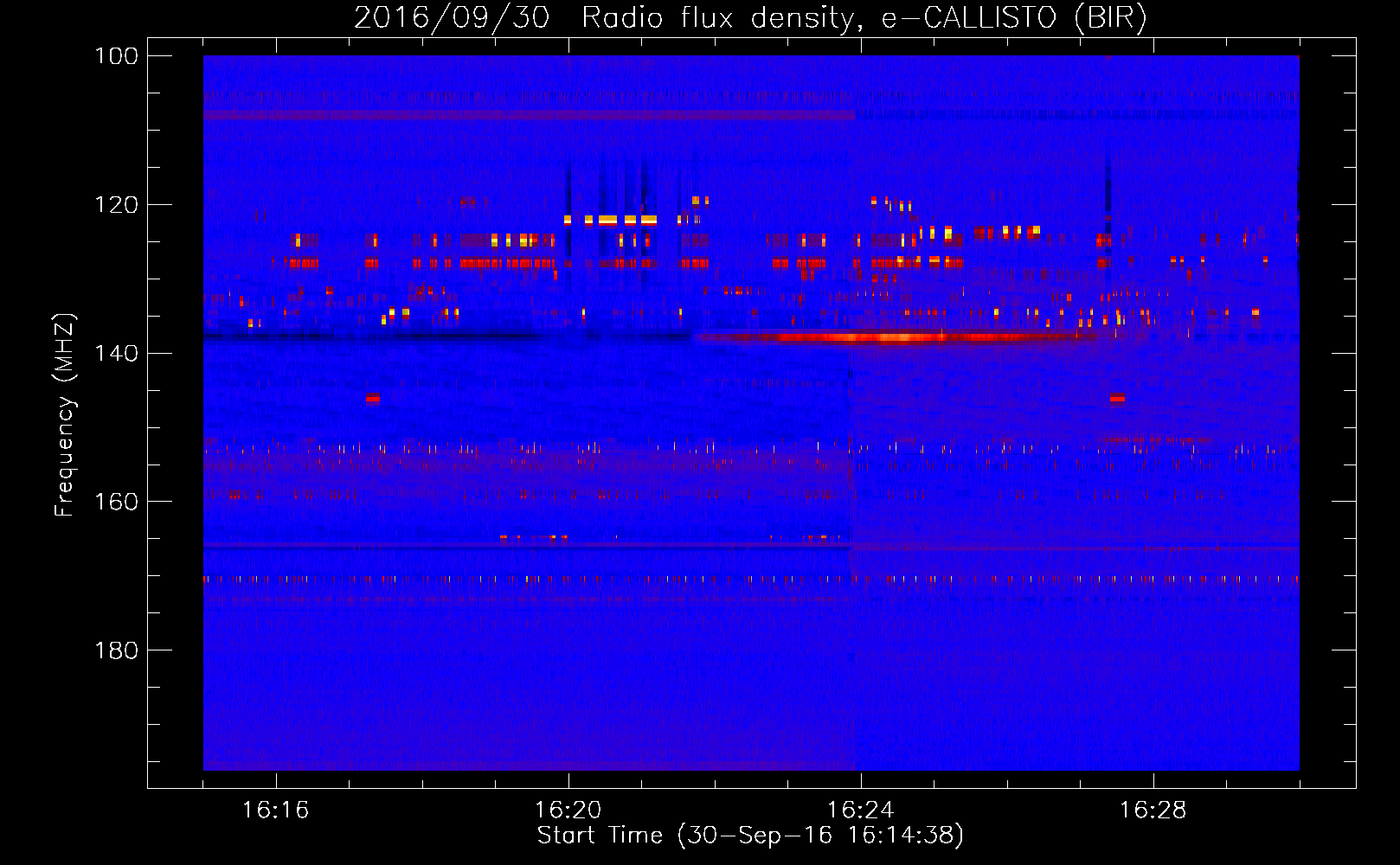Click the '16:20' time axis label
This screenshot has width=1400, height=865.
tap(568, 811)
